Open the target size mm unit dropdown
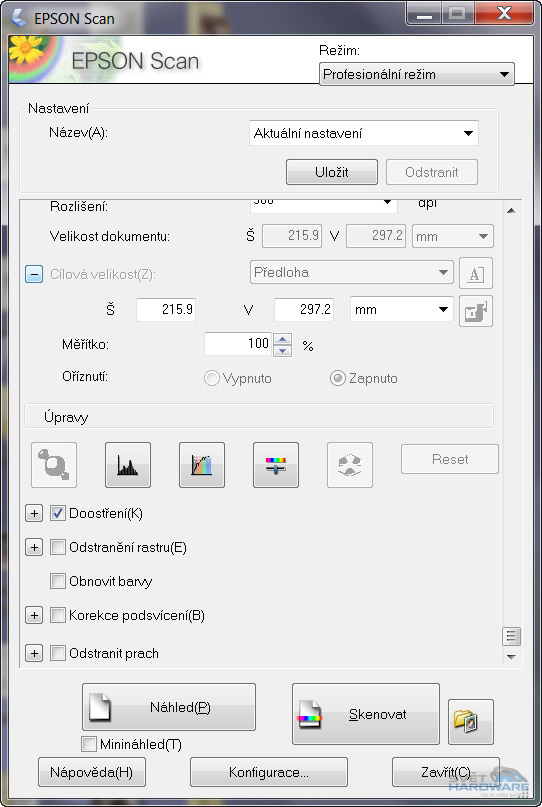This screenshot has width=542, height=807. click(x=401, y=309)
